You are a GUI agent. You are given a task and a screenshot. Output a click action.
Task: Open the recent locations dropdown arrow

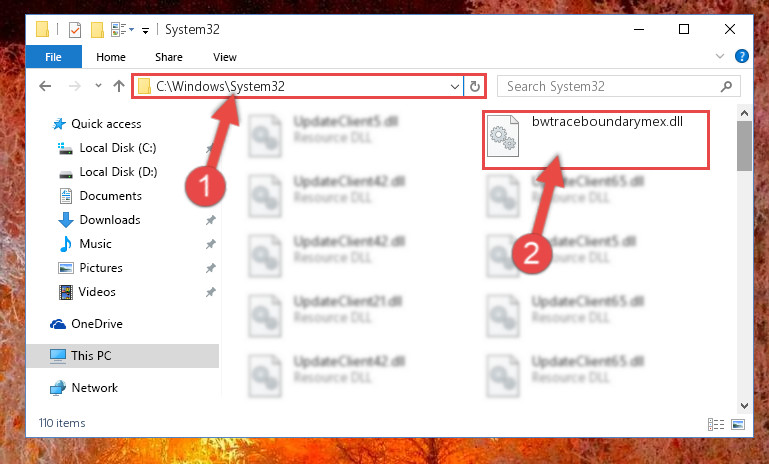click(98, 86)
